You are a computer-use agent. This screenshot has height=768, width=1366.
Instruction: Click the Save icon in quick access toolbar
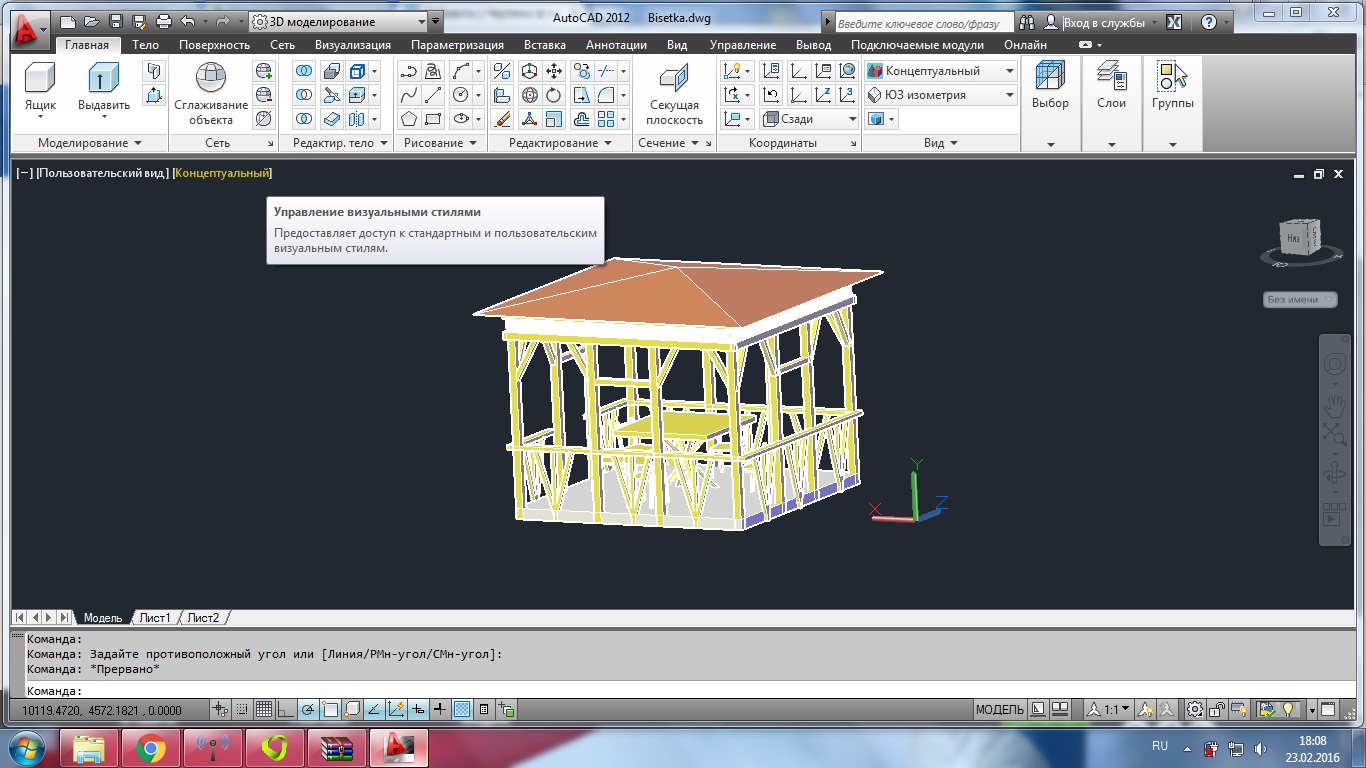(x=115, y=21)
